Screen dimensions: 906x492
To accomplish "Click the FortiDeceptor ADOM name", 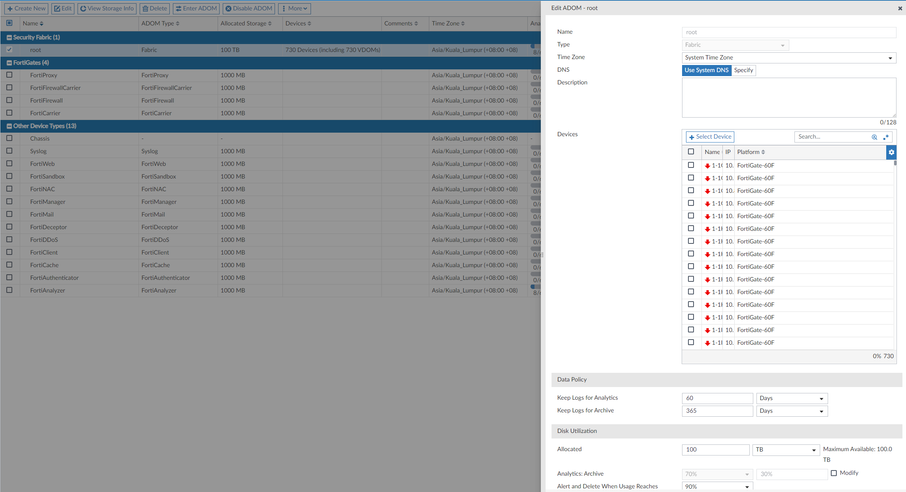I will tap(49, 227).
